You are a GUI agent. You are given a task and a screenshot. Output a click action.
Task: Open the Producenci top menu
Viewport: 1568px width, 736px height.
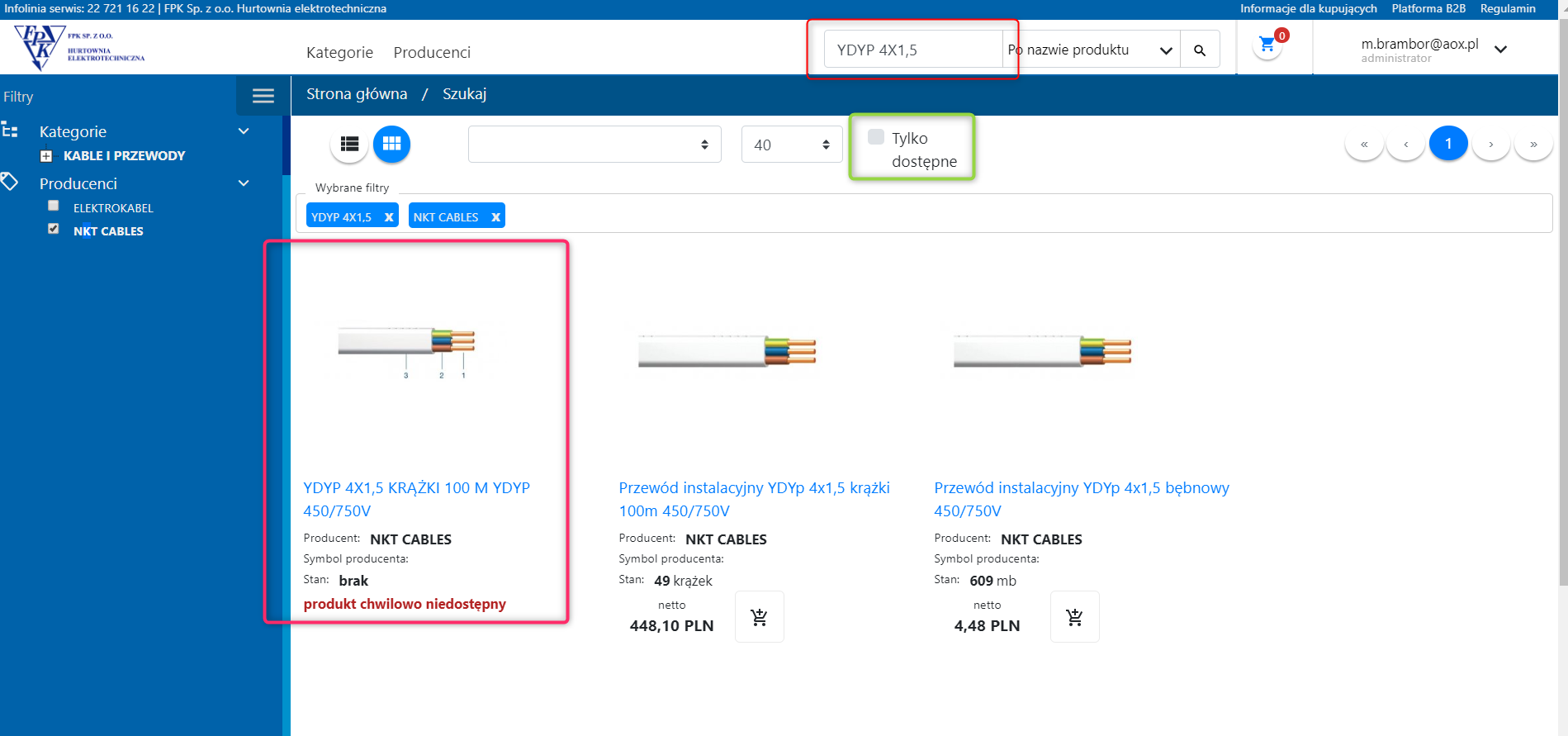pyautogui.click(x=432, y=53)
